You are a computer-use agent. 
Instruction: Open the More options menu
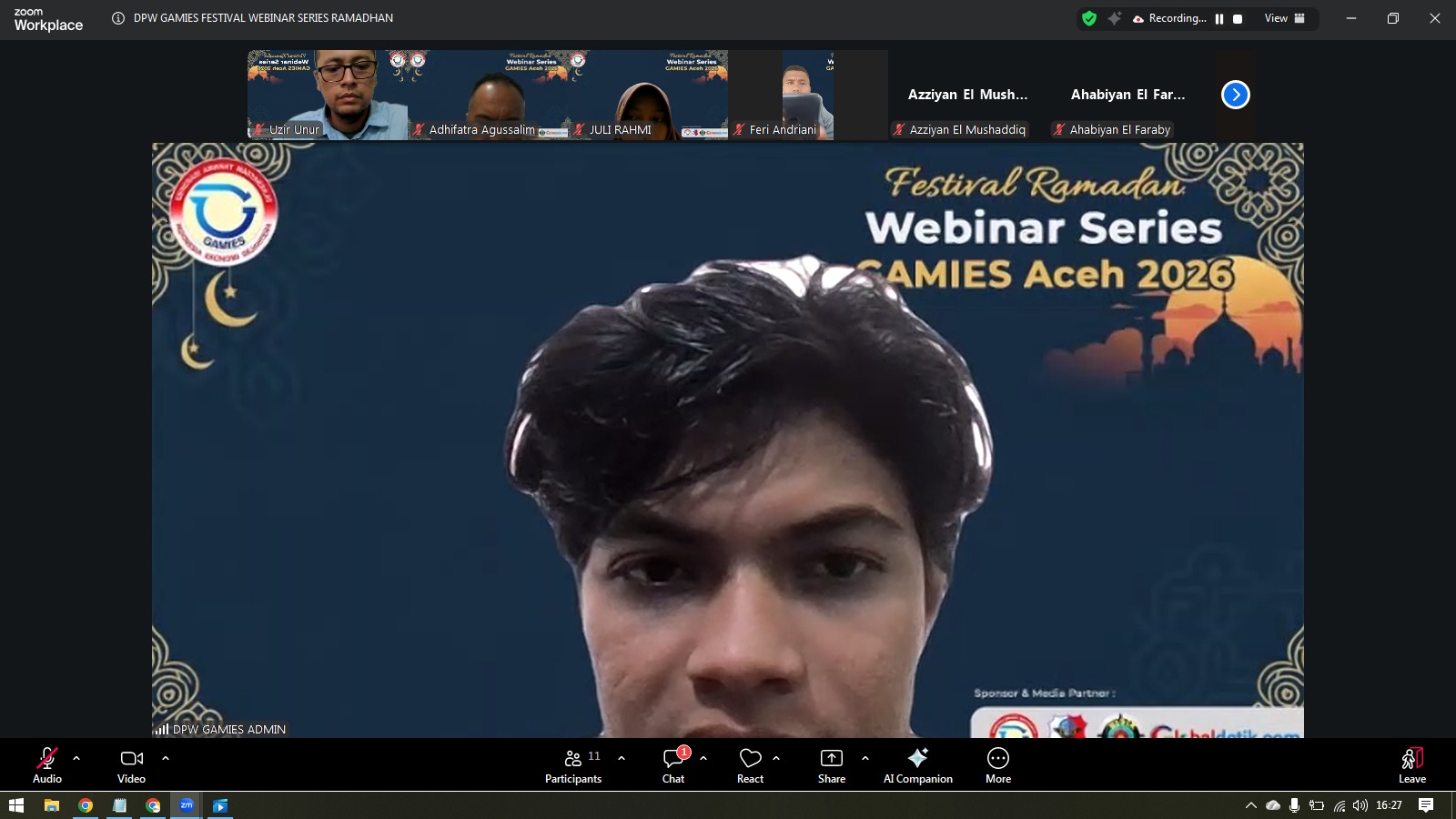point(998,764)
